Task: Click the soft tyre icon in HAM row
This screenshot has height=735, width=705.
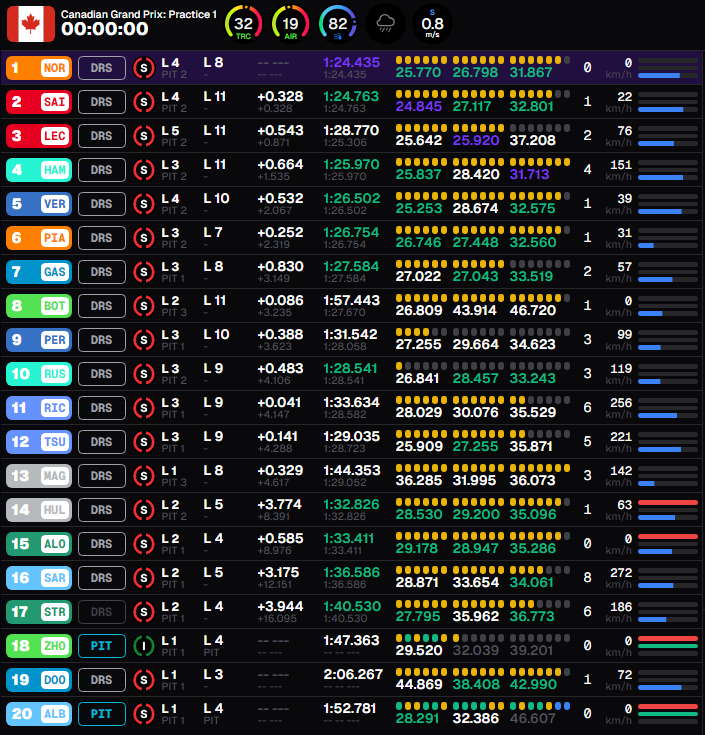Action: tap(144, 170)
